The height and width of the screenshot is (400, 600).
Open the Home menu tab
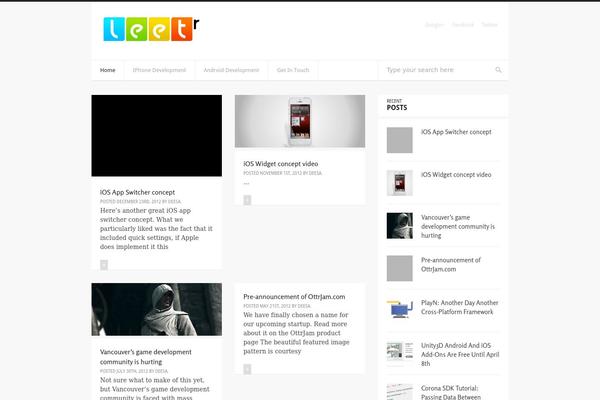[108, 70]
